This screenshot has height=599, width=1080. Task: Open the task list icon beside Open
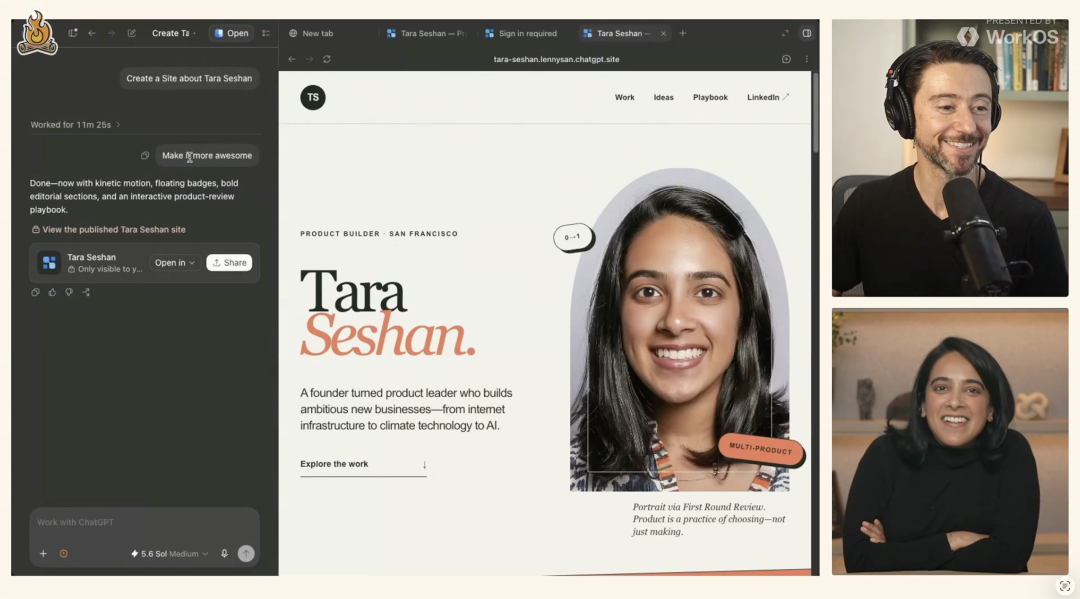click(266, 33)
